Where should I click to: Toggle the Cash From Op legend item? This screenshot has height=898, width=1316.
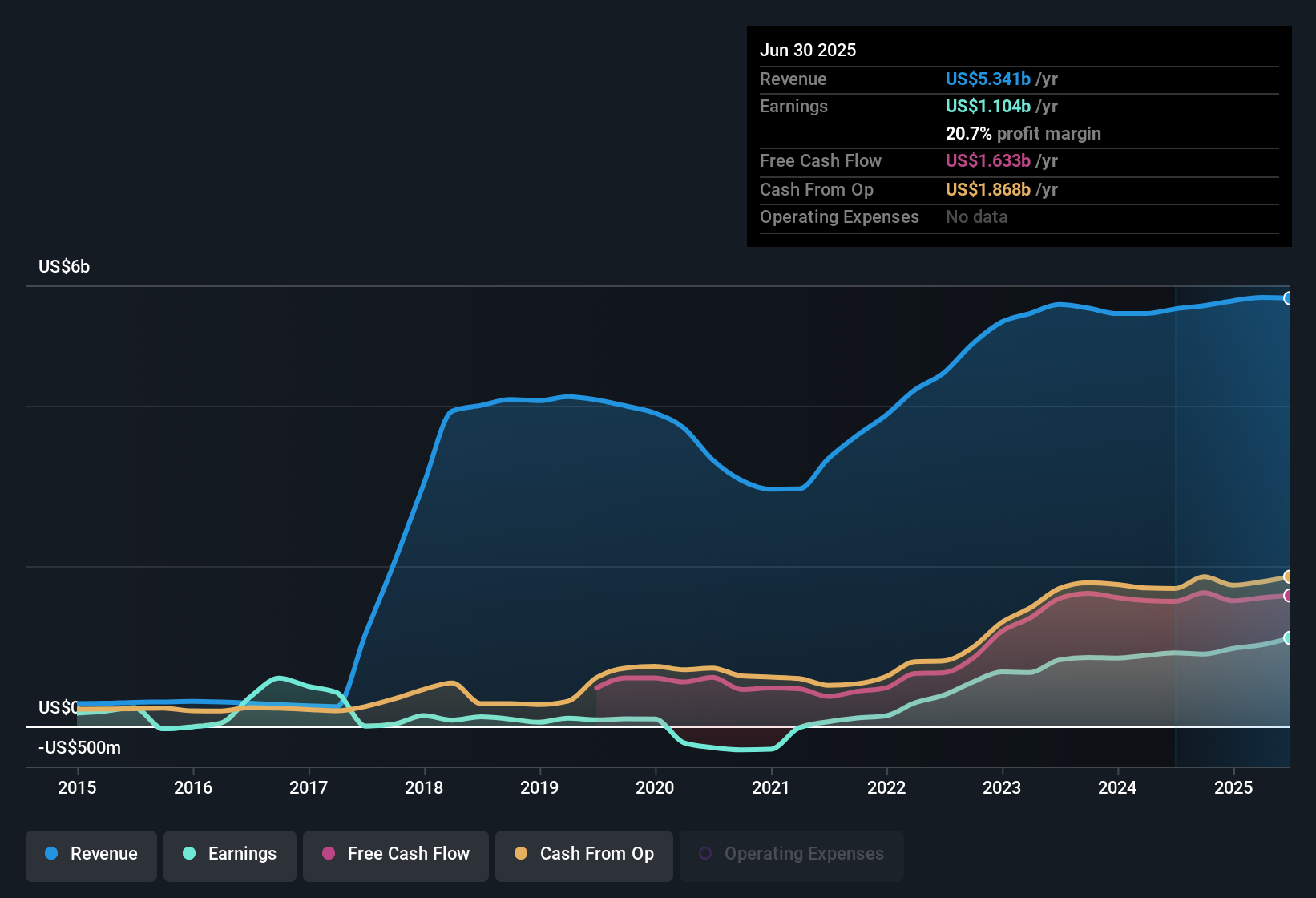pos(584,855)
